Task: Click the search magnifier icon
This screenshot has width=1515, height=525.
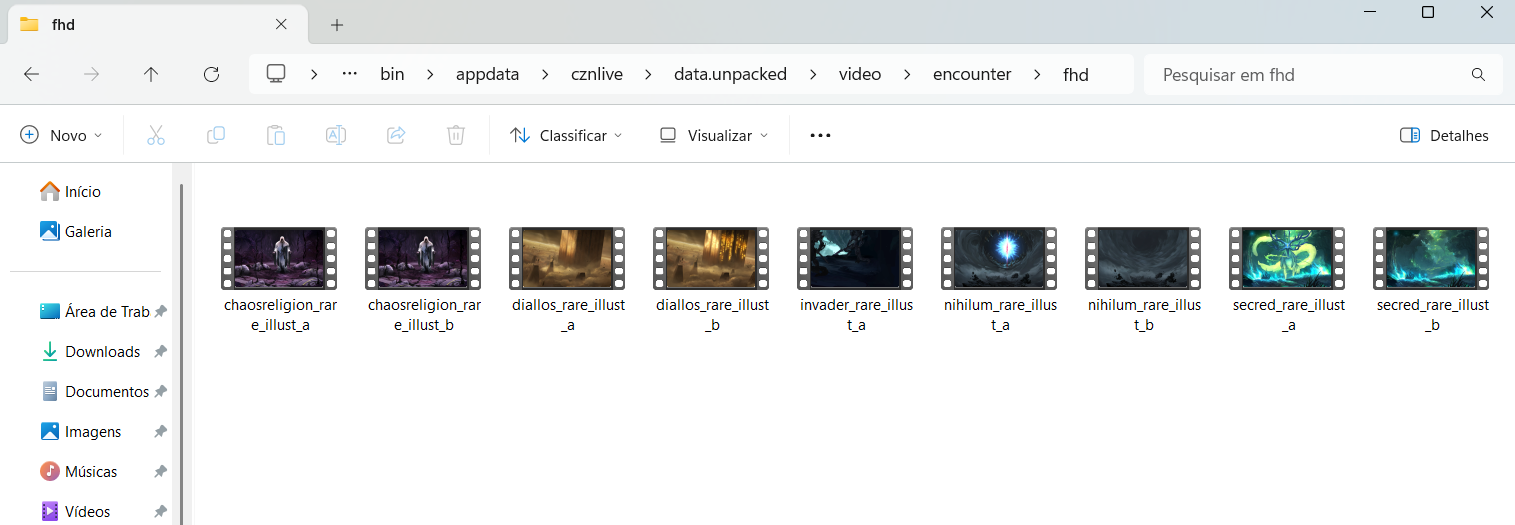Action: 1478,75
